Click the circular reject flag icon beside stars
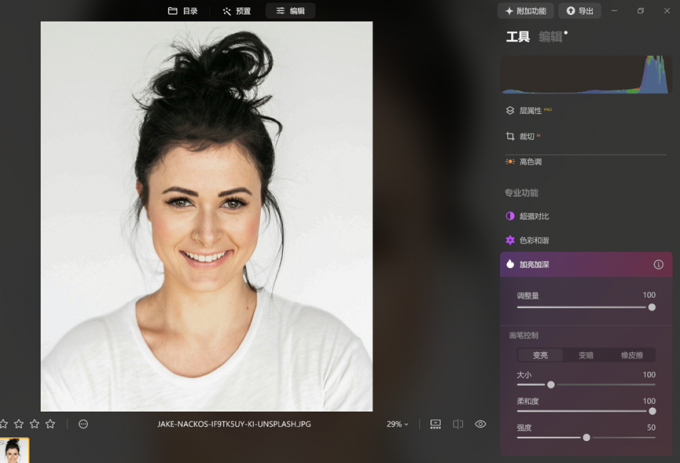 pos(83,424)
